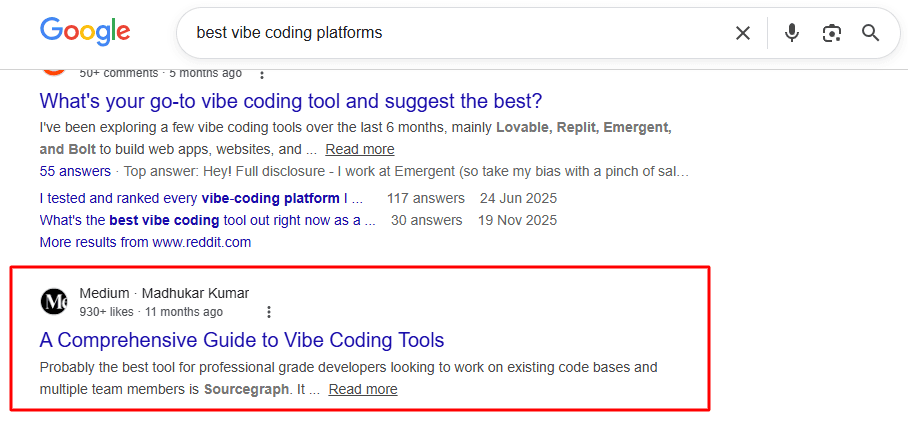Click the Top answer Emergent disclosure snippet
This screenshot has height=423, width=908.
[407, 172]
